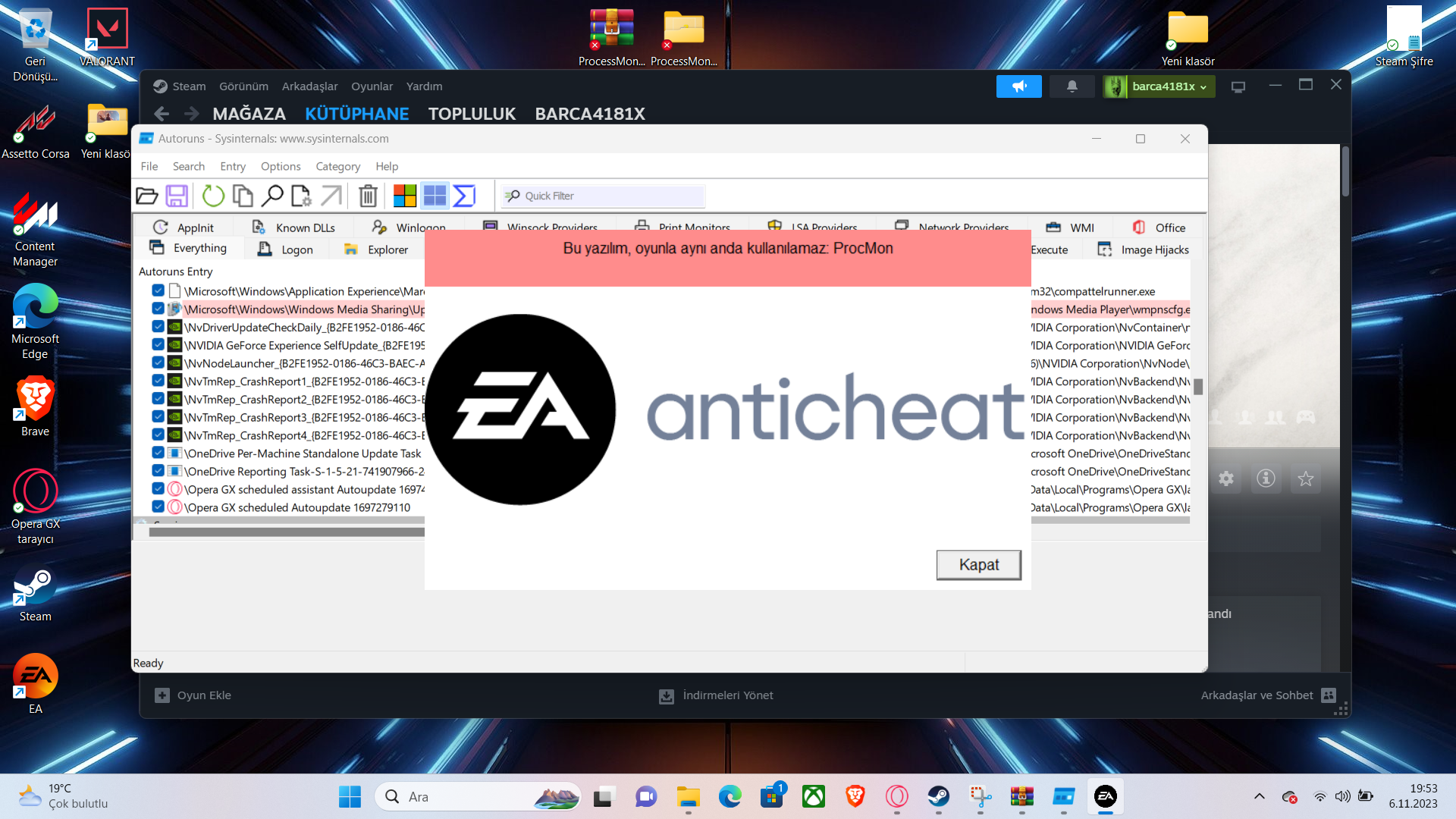
Task: Toggle checkbox for Opera GX scheduled Autoupdate
Action: tap(158, 507)
